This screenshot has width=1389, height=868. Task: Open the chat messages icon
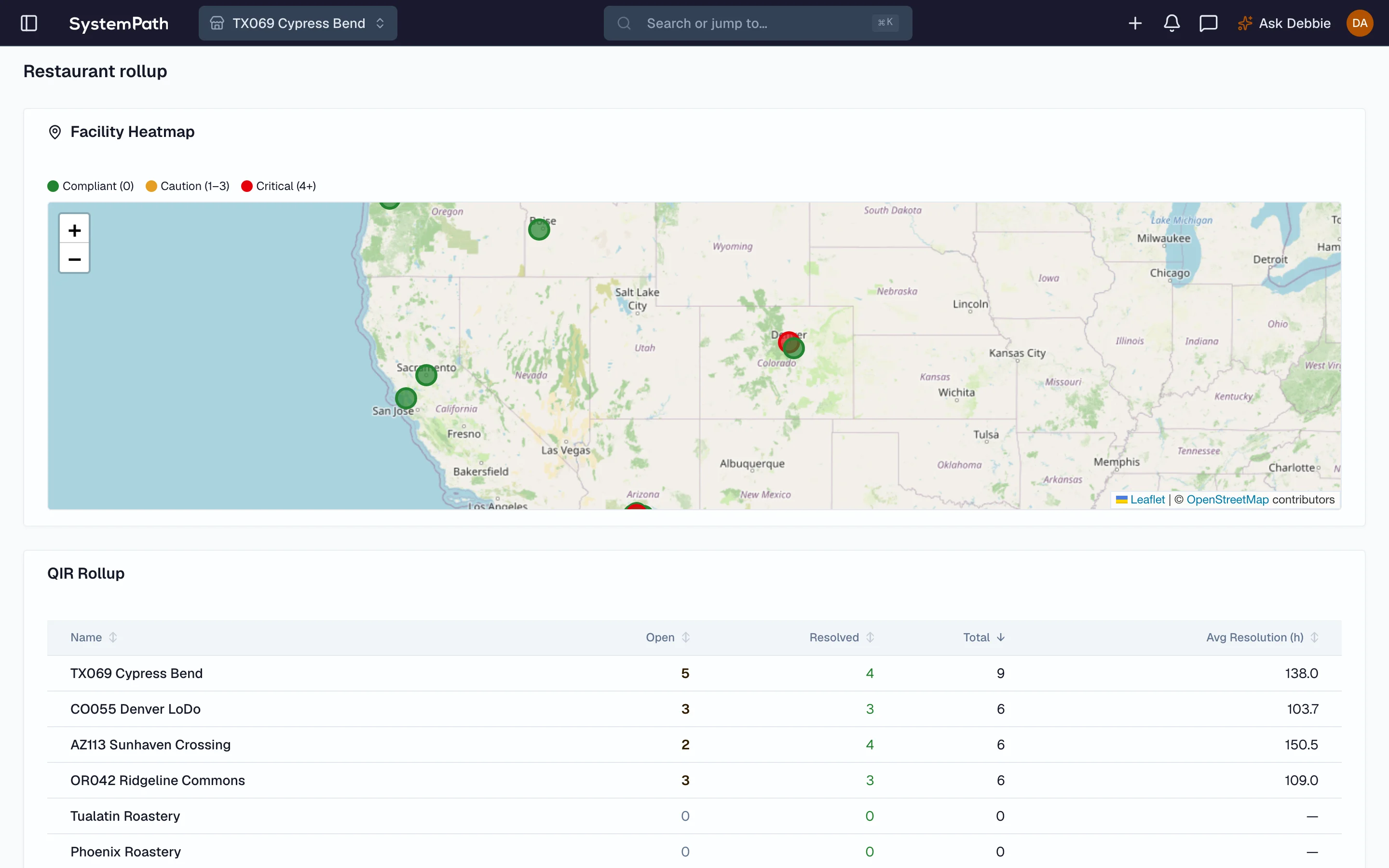coord(1208,23)
